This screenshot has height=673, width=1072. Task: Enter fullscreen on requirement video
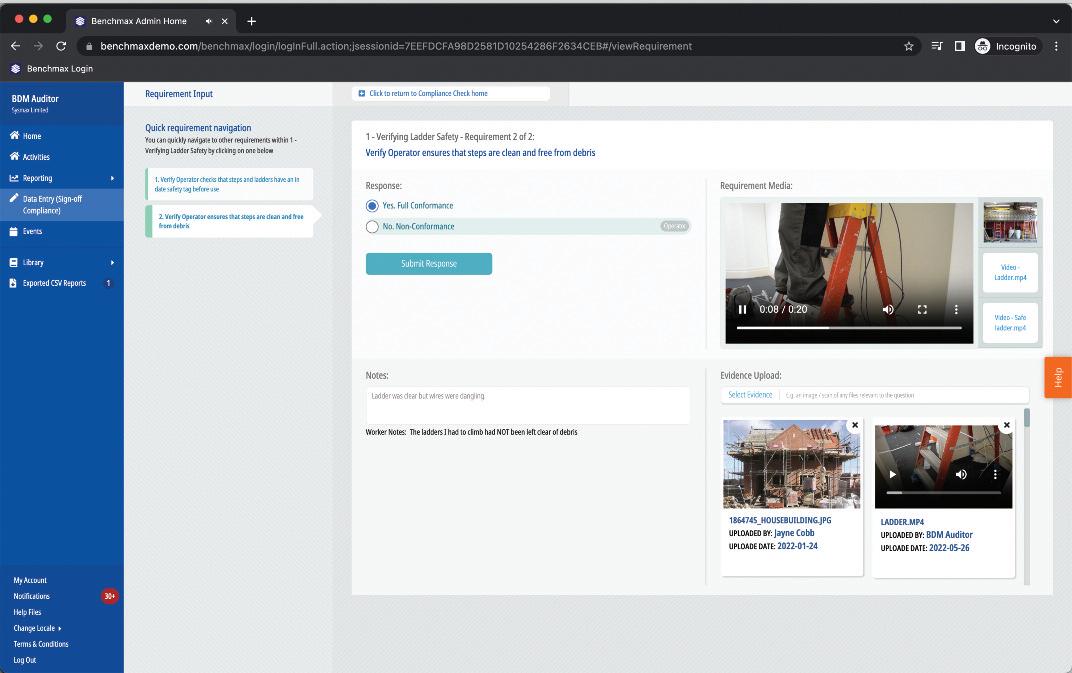922,309
